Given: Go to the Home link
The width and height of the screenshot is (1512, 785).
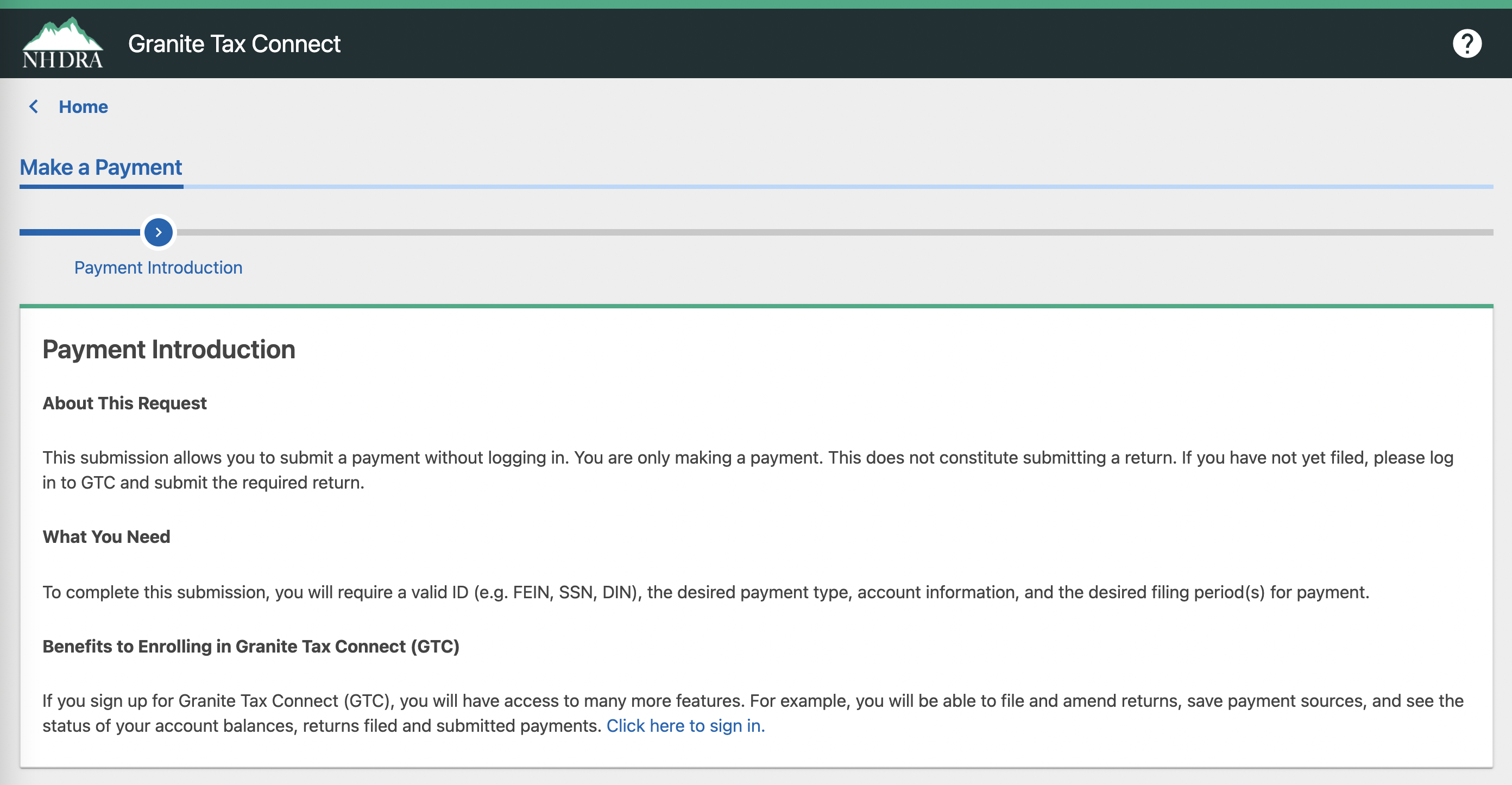Looking at the screenshot, I should [83, 107].
